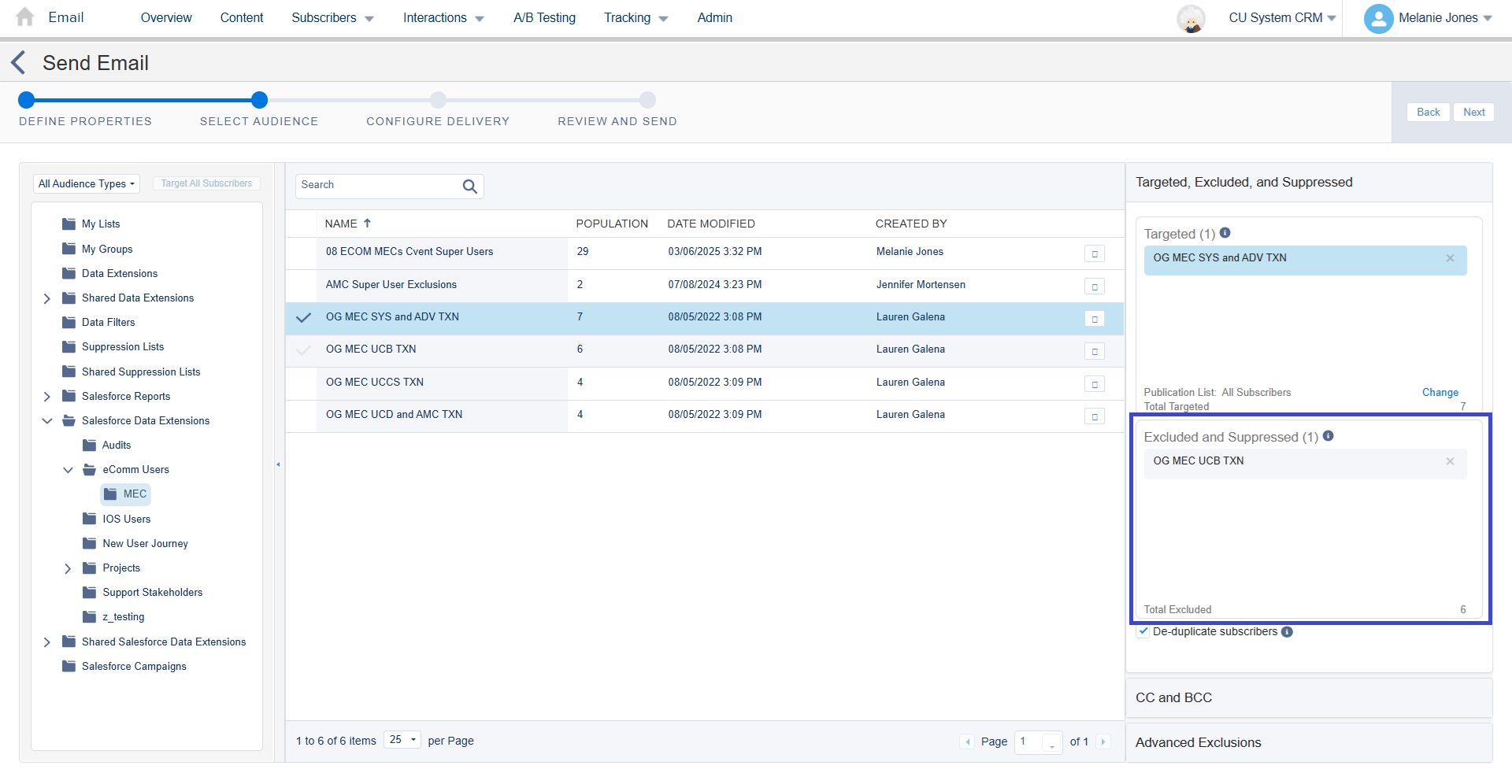Open the My Lists folder
This screenshot has width=1512, height=784.
pos(91,224)
